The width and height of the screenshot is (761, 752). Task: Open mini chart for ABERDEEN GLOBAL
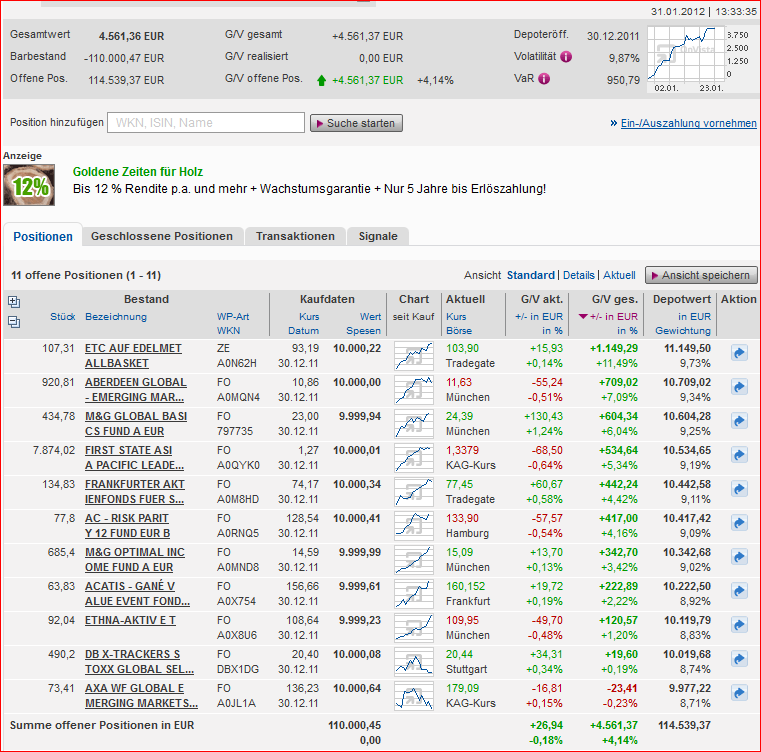[x=414, y=390]
